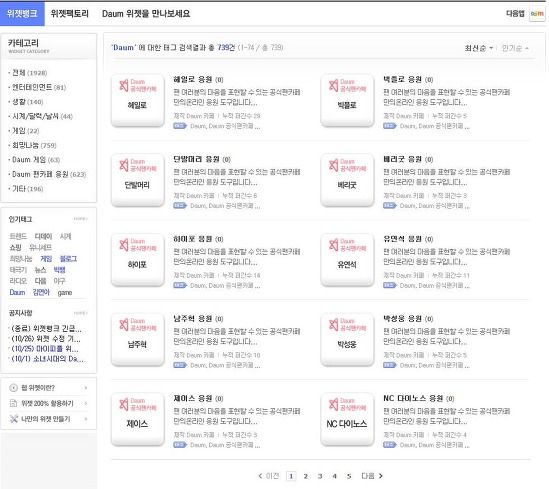The height and width of the screenshot is (489, 549).
Task: Expand the 위젯 200% 활용하기 arrow
Action: tap(86, 403)
